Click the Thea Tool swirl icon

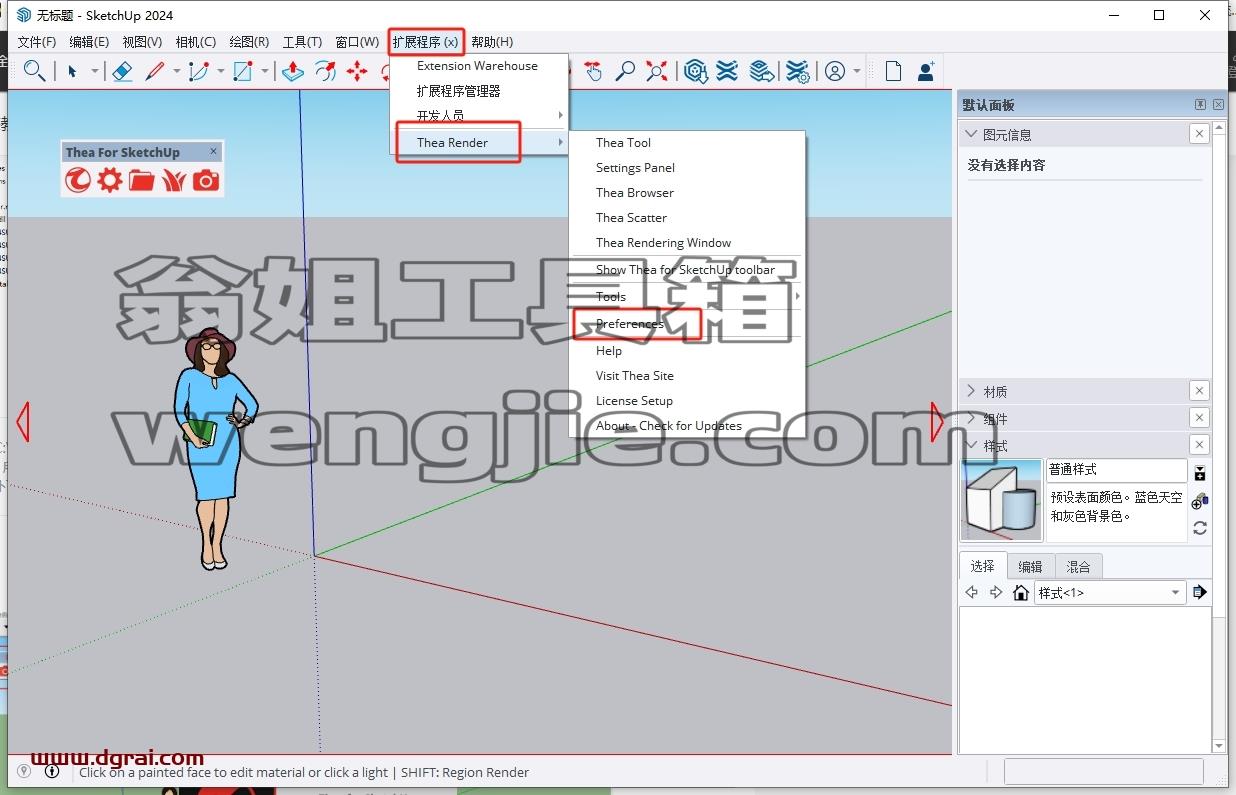78,180
